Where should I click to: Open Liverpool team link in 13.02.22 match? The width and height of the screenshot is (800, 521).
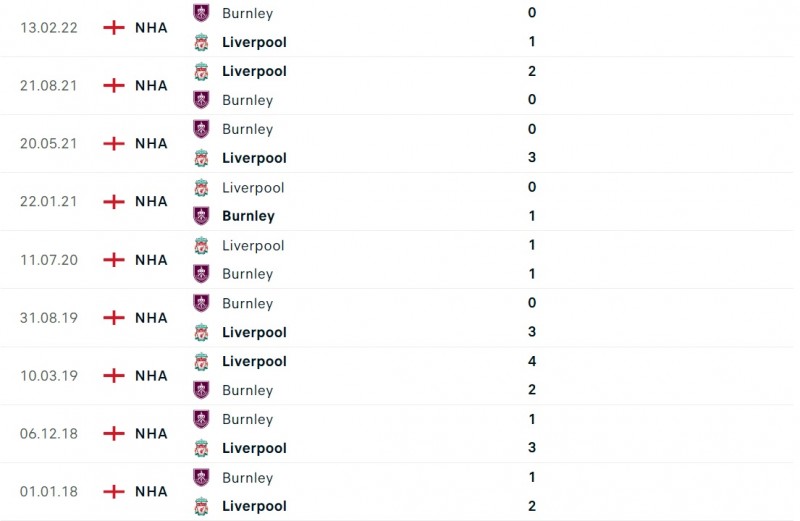254,42
